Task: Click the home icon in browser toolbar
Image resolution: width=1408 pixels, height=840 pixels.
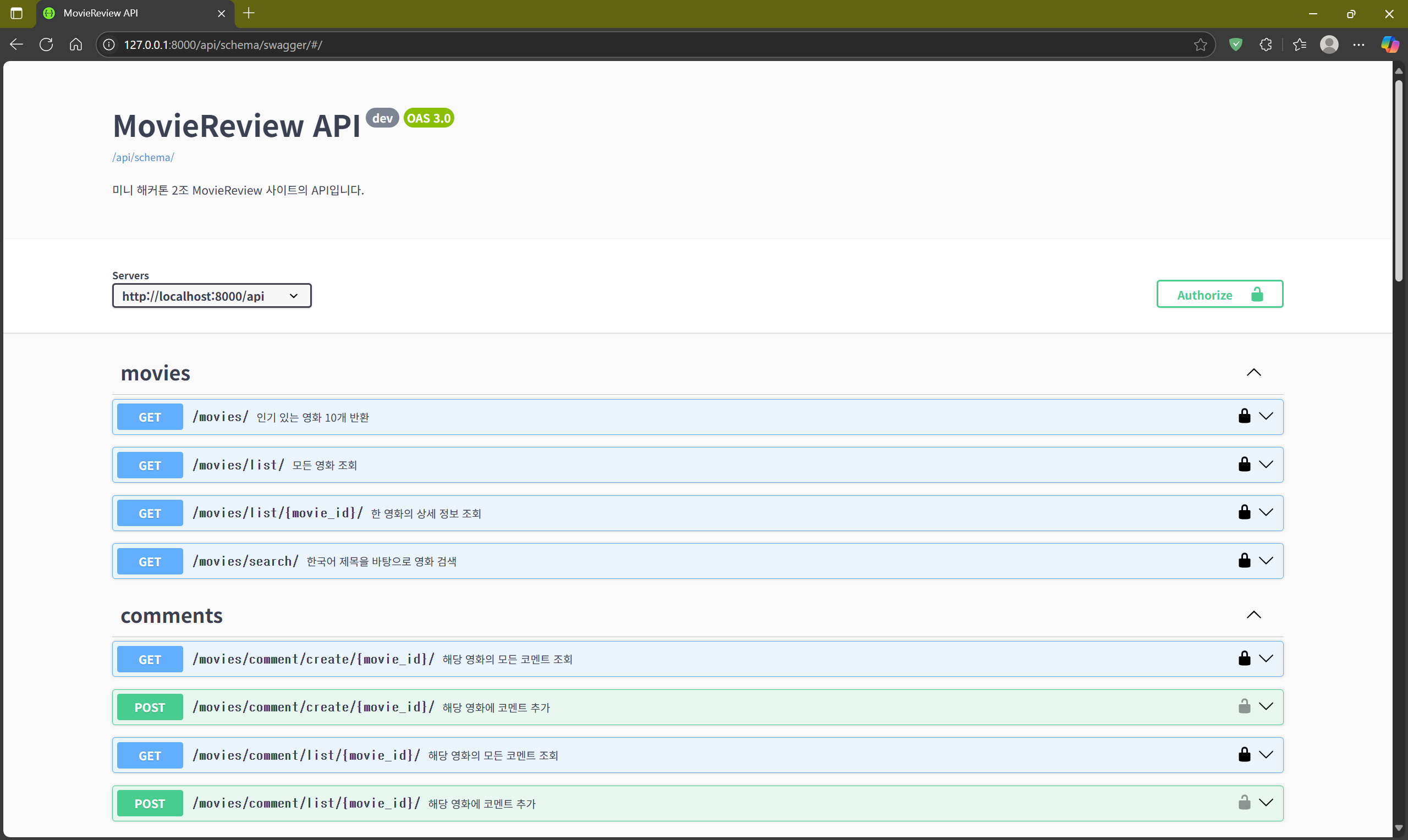Action: (76, 45)
